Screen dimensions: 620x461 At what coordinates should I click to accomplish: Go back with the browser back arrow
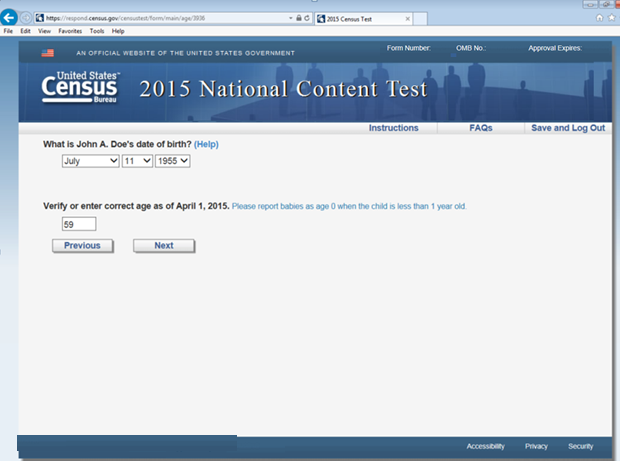[9, 17]
